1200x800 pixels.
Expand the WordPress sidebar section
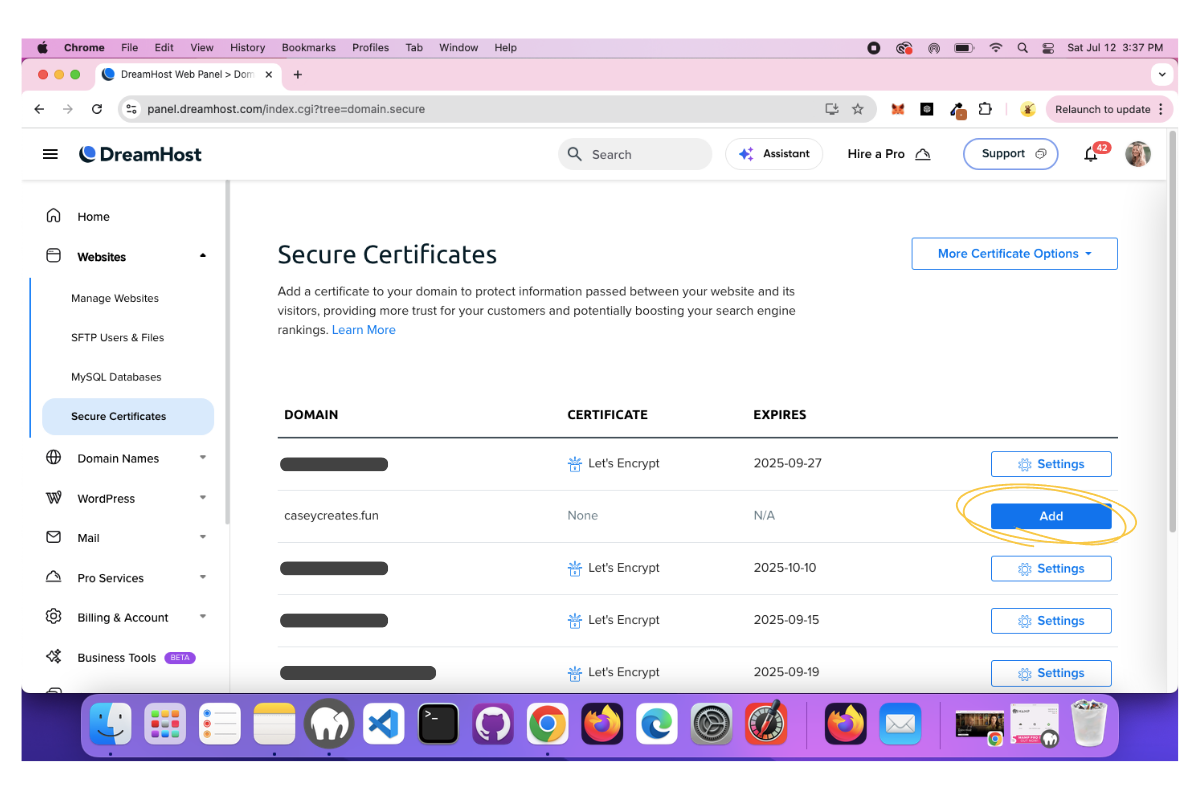point(203,498)
